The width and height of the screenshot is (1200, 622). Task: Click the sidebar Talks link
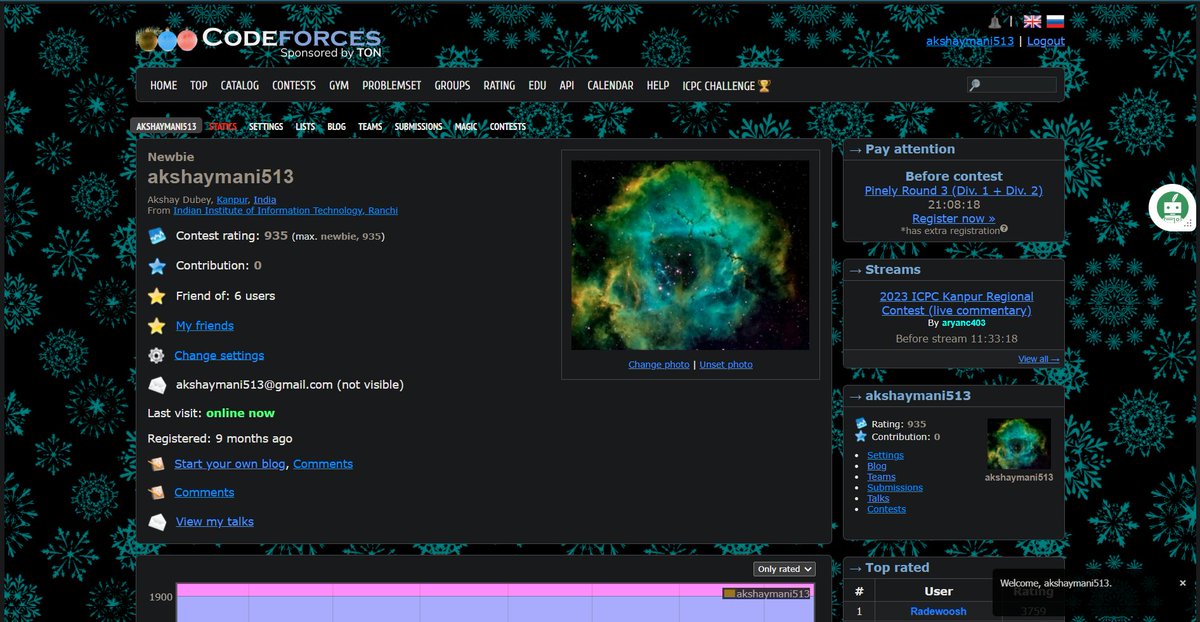click(878, 498)
